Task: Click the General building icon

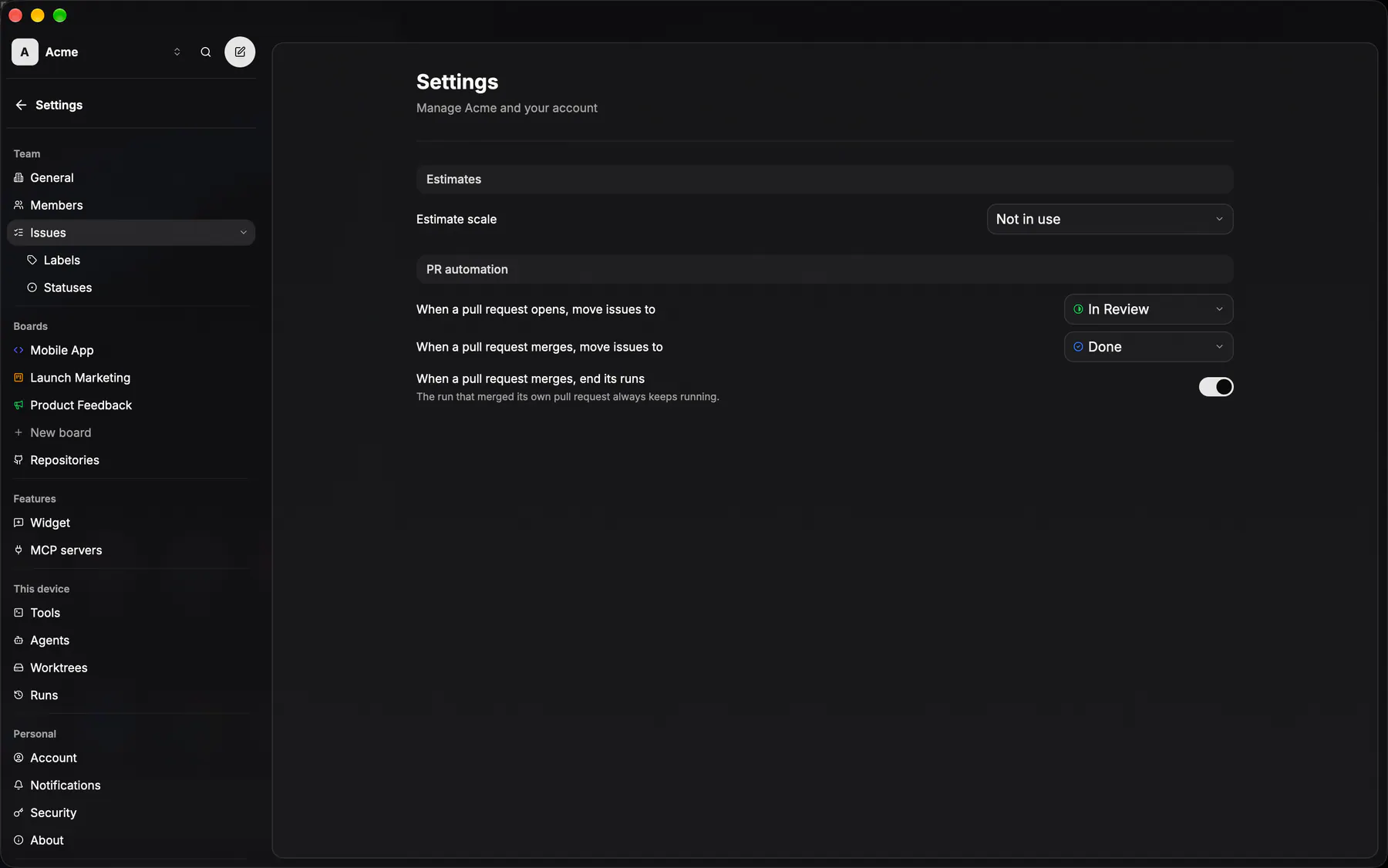Action: click(x=19, y=177)
